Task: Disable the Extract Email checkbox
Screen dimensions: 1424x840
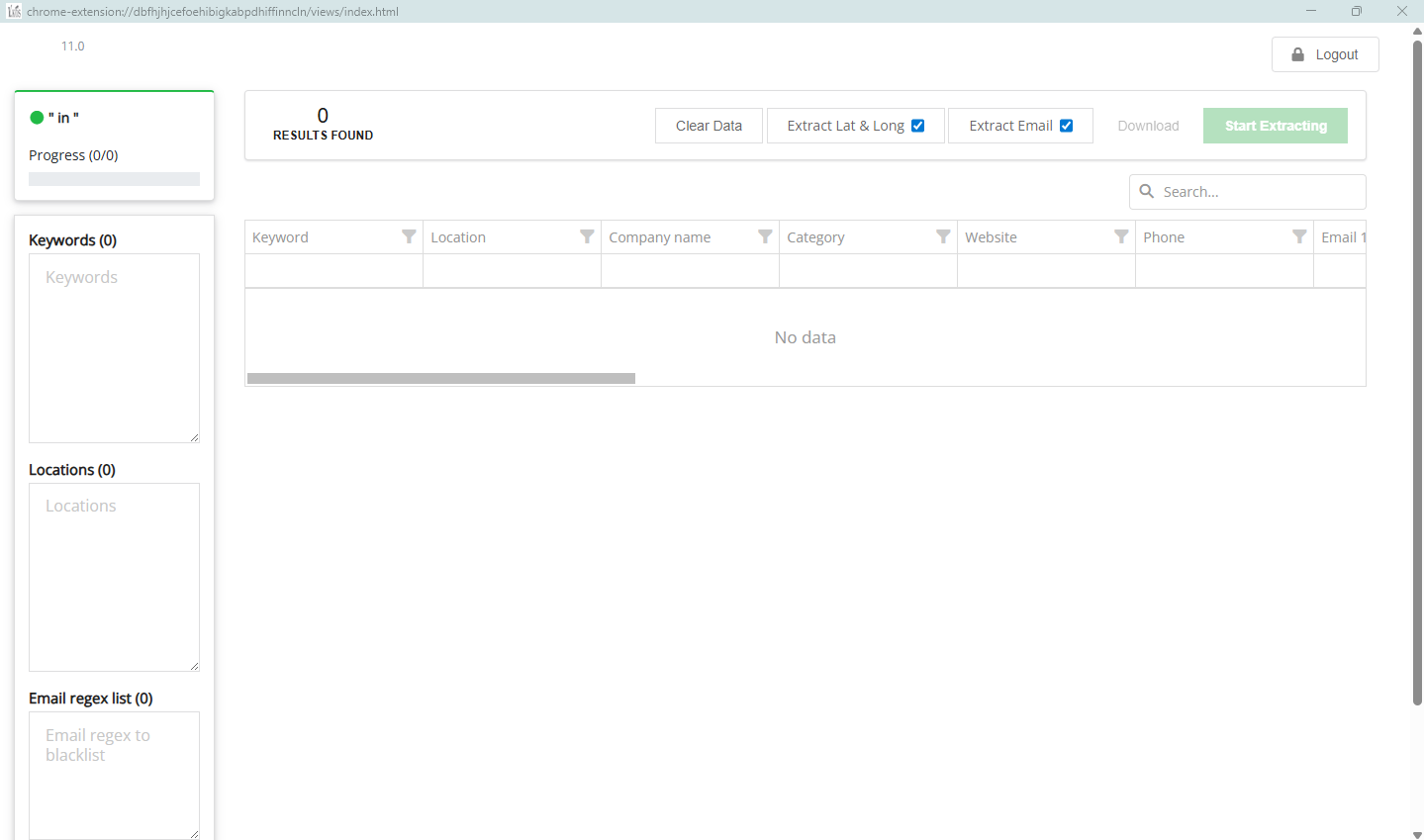Action: [1066, 126]
